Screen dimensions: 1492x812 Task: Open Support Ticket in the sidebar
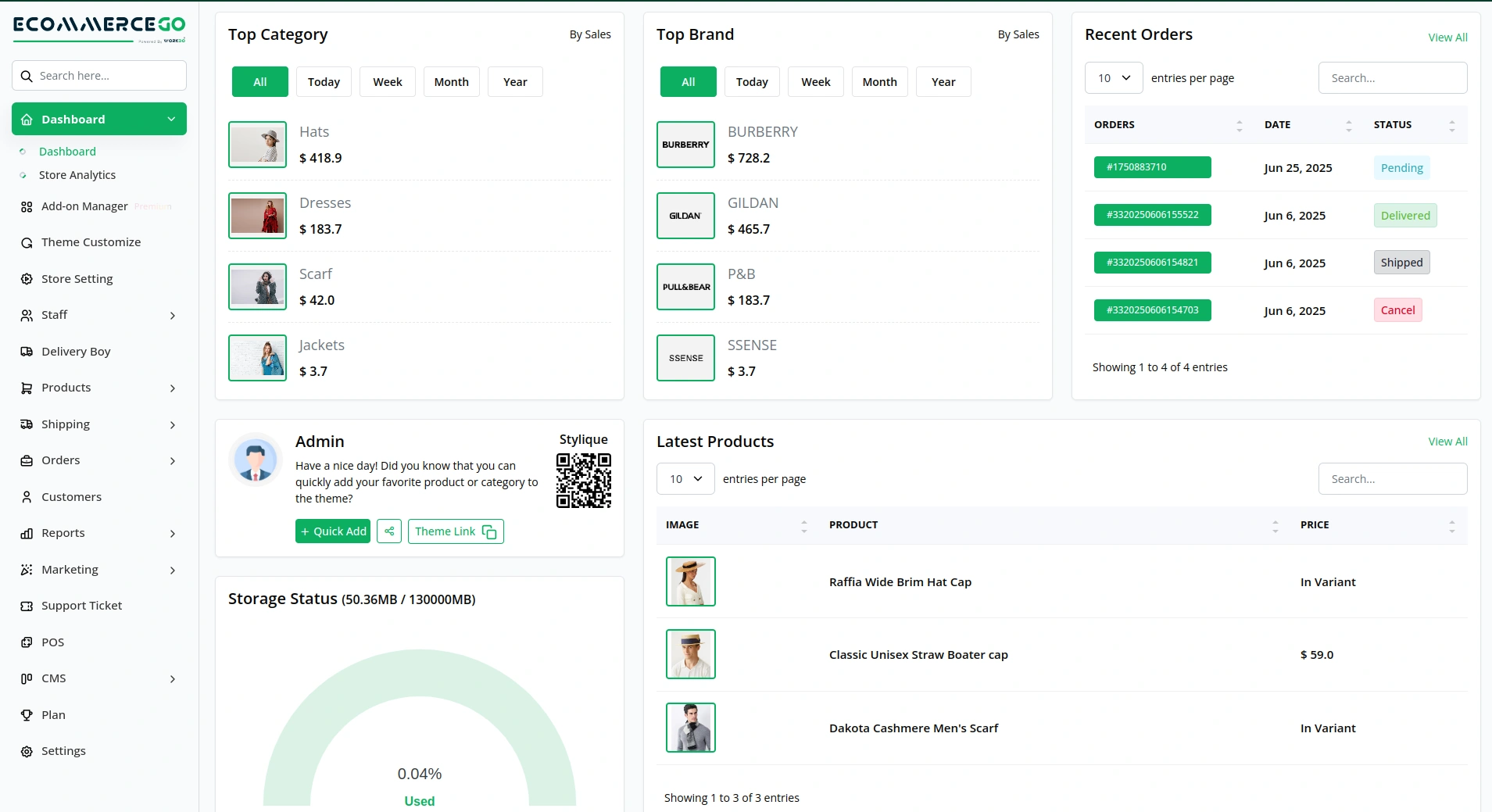point(81,606)
